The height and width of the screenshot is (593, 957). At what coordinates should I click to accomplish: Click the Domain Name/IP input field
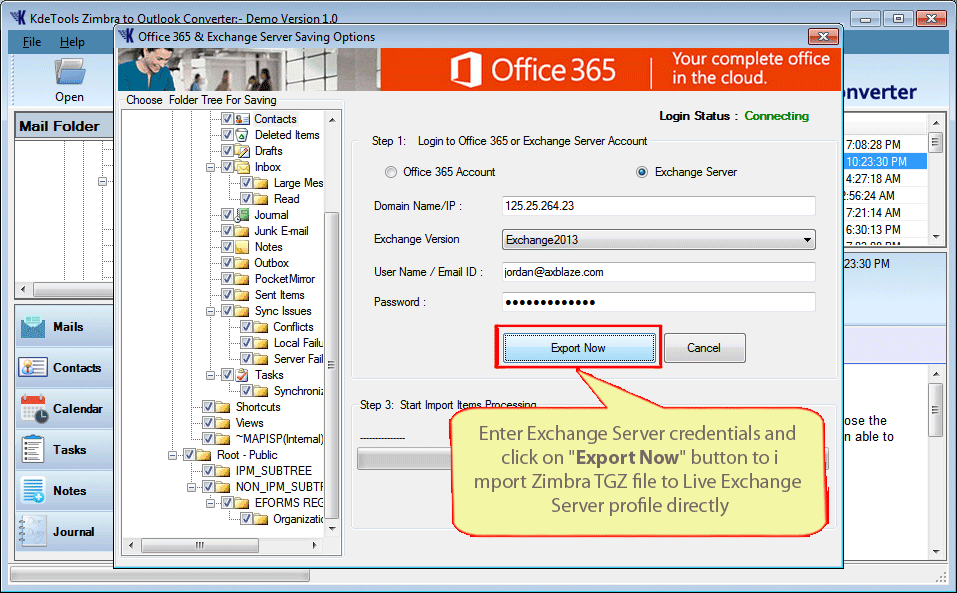pyautogui.click(x=659, y=206)
